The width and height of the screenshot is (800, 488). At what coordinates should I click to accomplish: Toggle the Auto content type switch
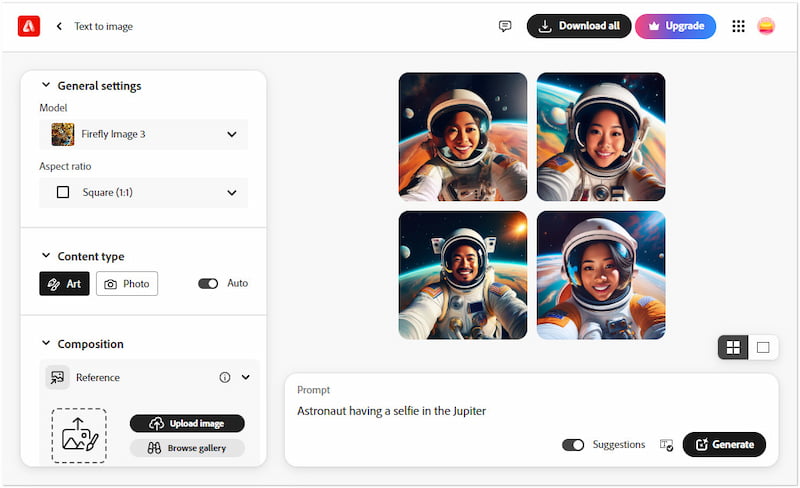(208, 284)
